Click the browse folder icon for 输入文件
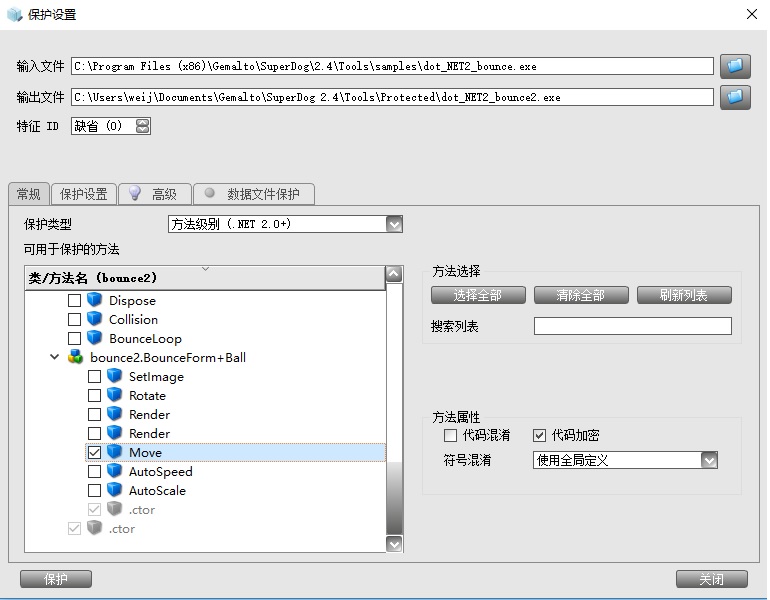 click(x=736, y=66)
